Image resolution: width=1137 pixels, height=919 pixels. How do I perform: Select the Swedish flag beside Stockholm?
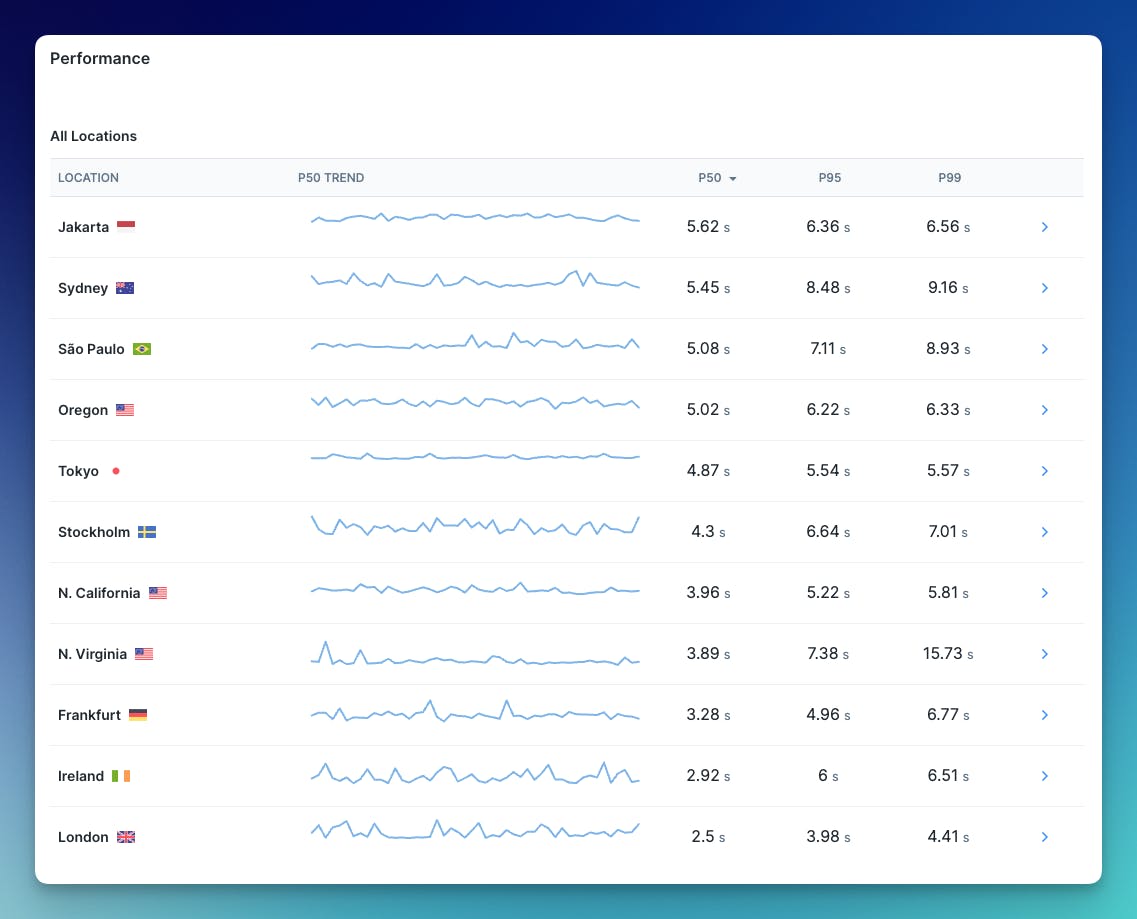(147, 531)
